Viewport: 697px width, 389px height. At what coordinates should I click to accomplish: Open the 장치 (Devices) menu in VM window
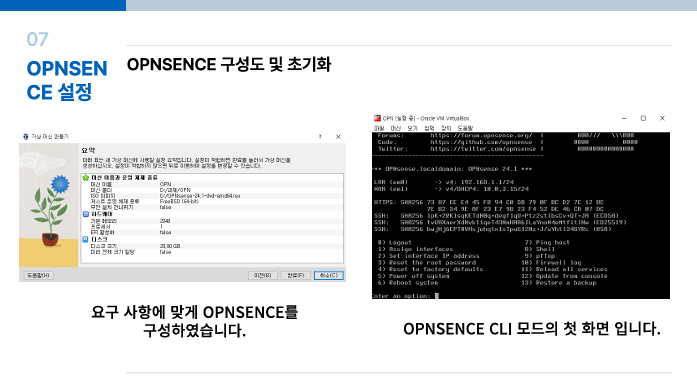[x=446, y=128]
